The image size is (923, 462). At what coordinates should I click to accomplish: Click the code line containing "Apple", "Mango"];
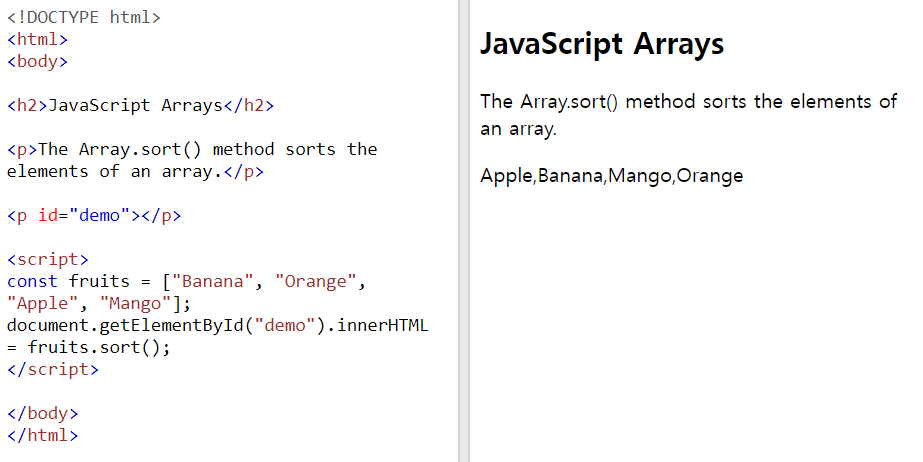click(x=99, y=304)
